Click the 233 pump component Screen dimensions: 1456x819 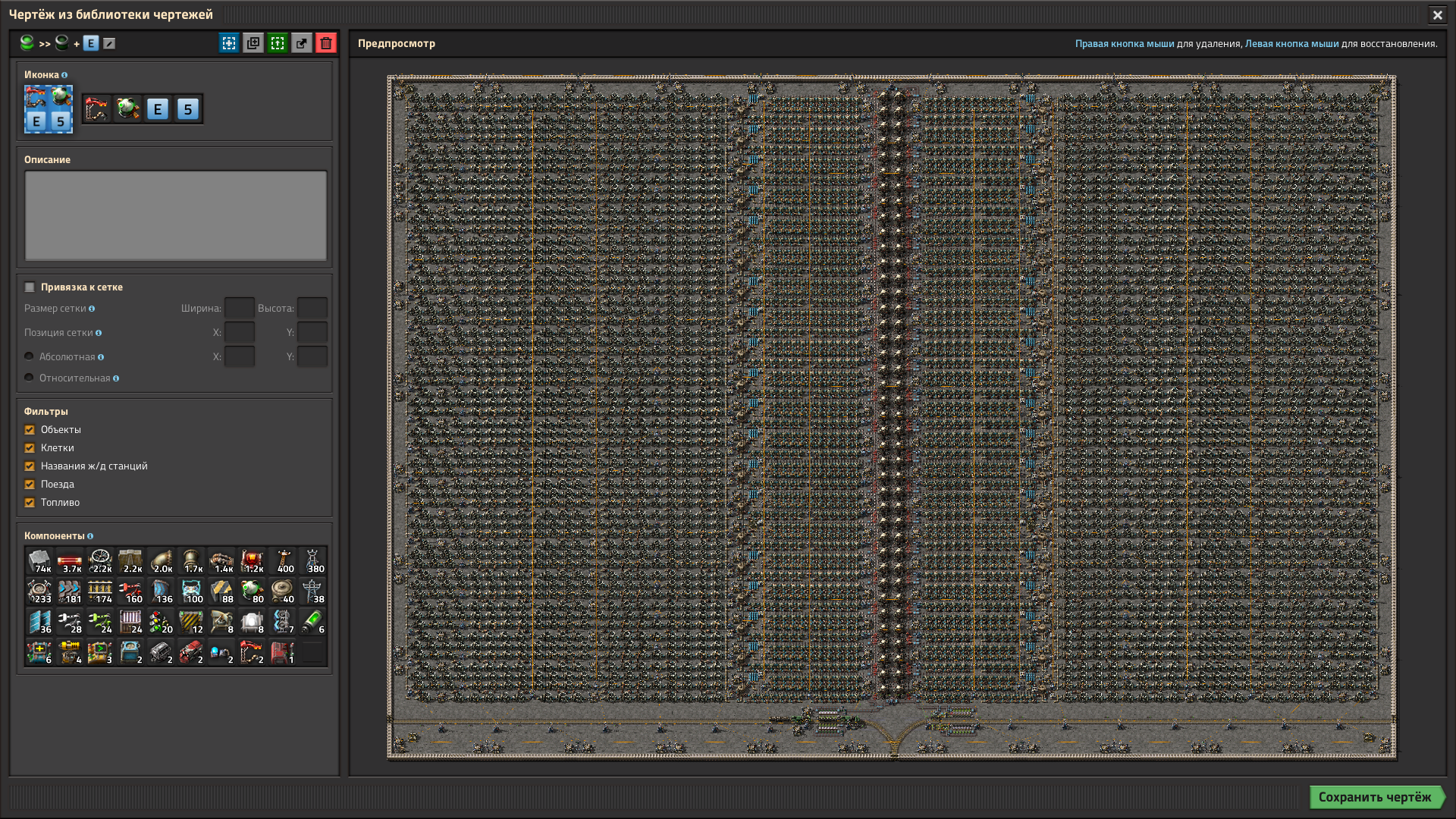tap(39, 591)
